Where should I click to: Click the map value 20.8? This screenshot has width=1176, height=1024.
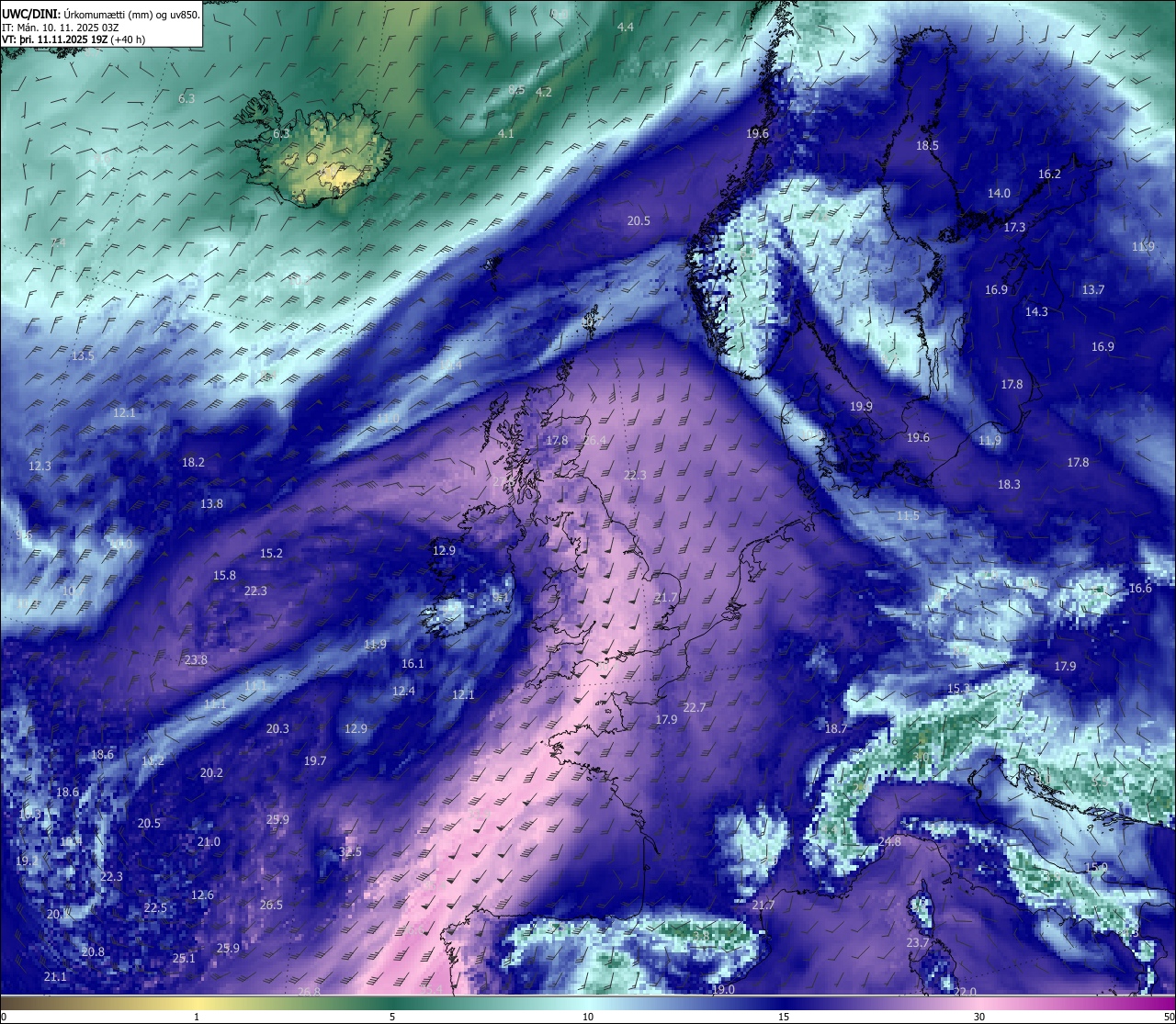[94, 951]
